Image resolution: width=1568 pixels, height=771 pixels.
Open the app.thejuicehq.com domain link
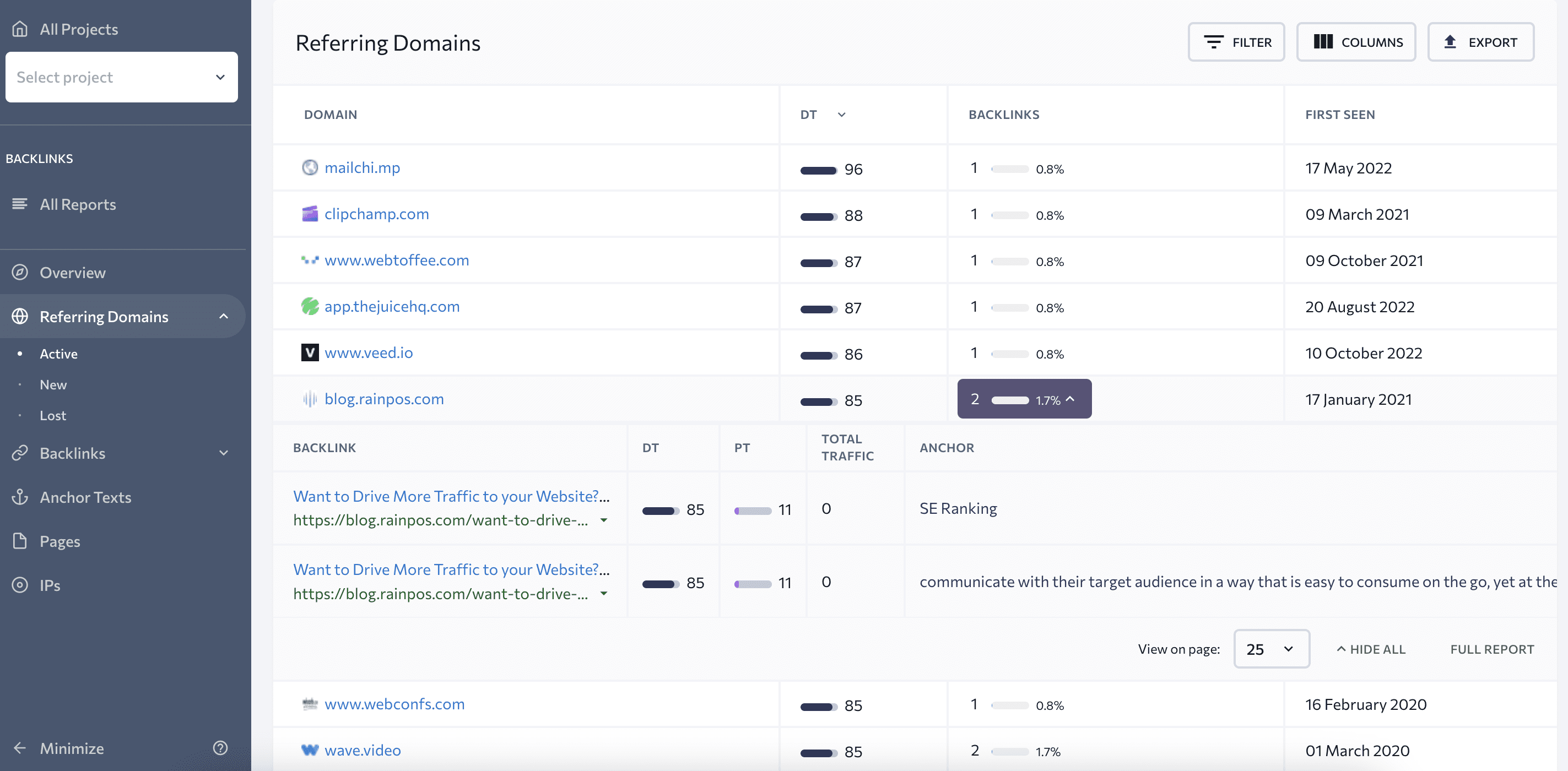pyautogui.click(x=392, y=306)
